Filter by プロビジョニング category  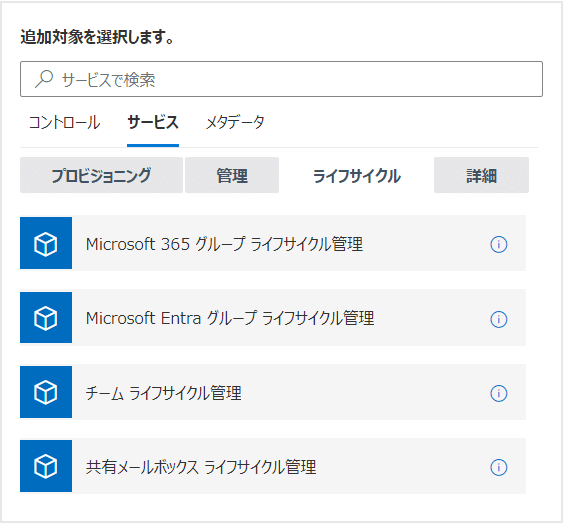click(x=101, y=175)
